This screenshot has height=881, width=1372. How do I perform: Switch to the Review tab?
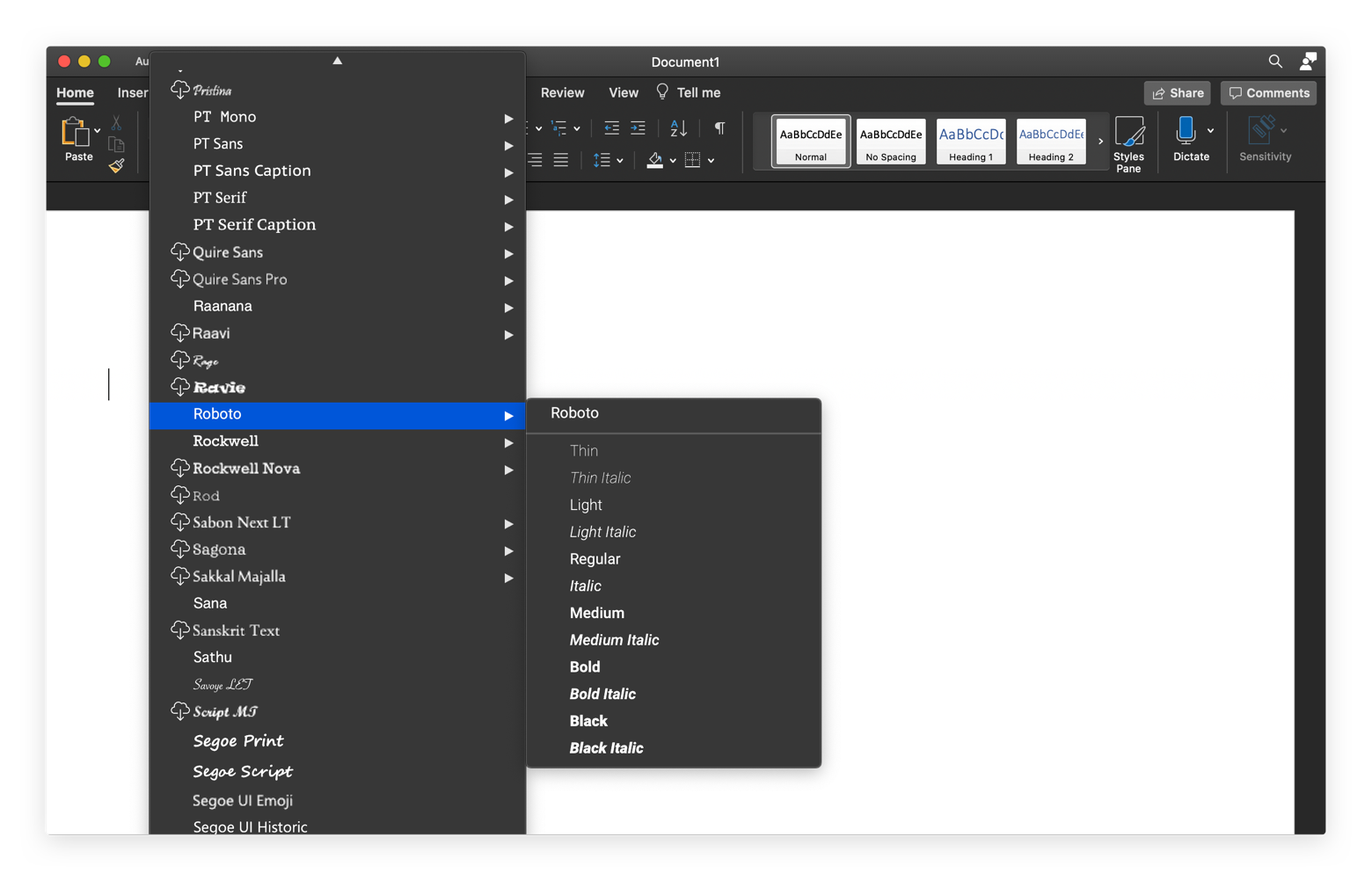[562, 92]
